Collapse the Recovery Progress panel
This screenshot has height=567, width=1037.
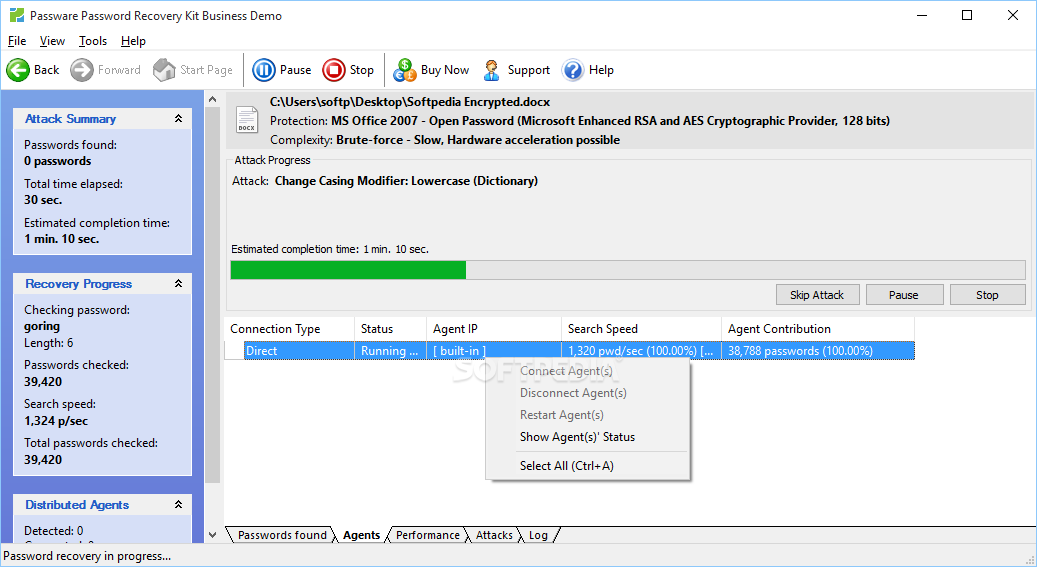pyautogui.click(x=179, y=283)
